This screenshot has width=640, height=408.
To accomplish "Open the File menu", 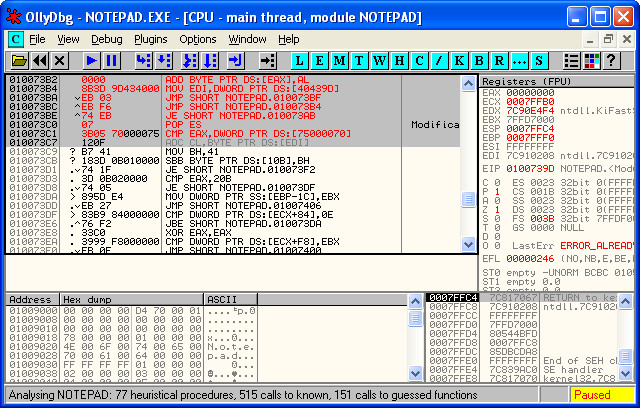I will (x=37, y=40).
